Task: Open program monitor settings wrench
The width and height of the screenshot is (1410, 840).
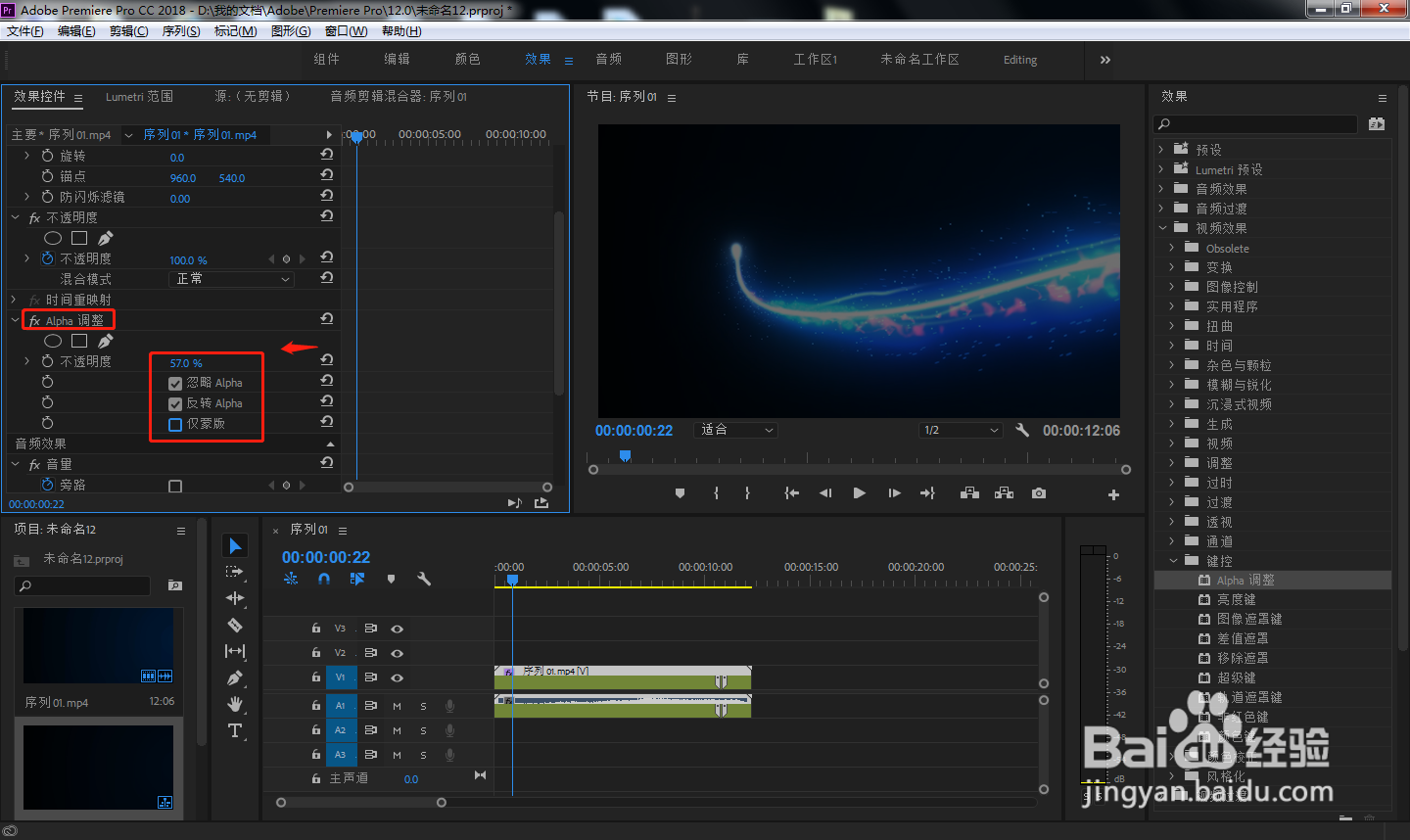Action: tap(1022, 430)
